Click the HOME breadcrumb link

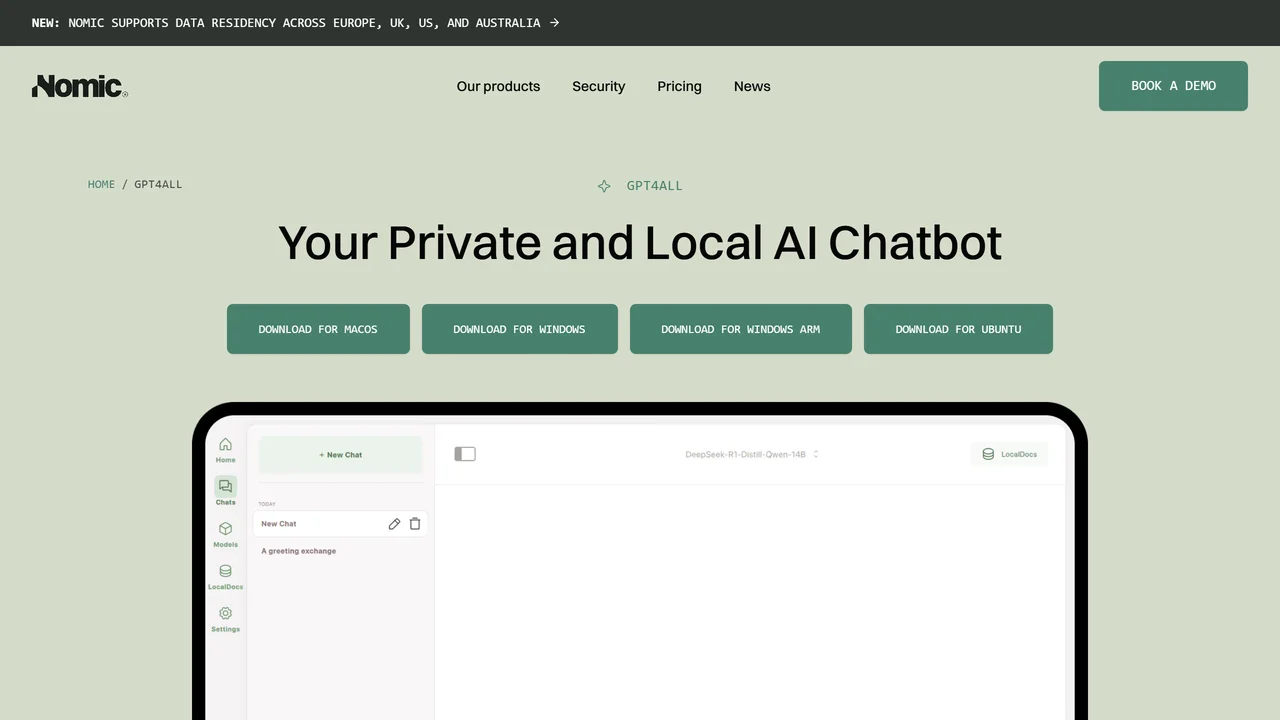coord(101,184)
